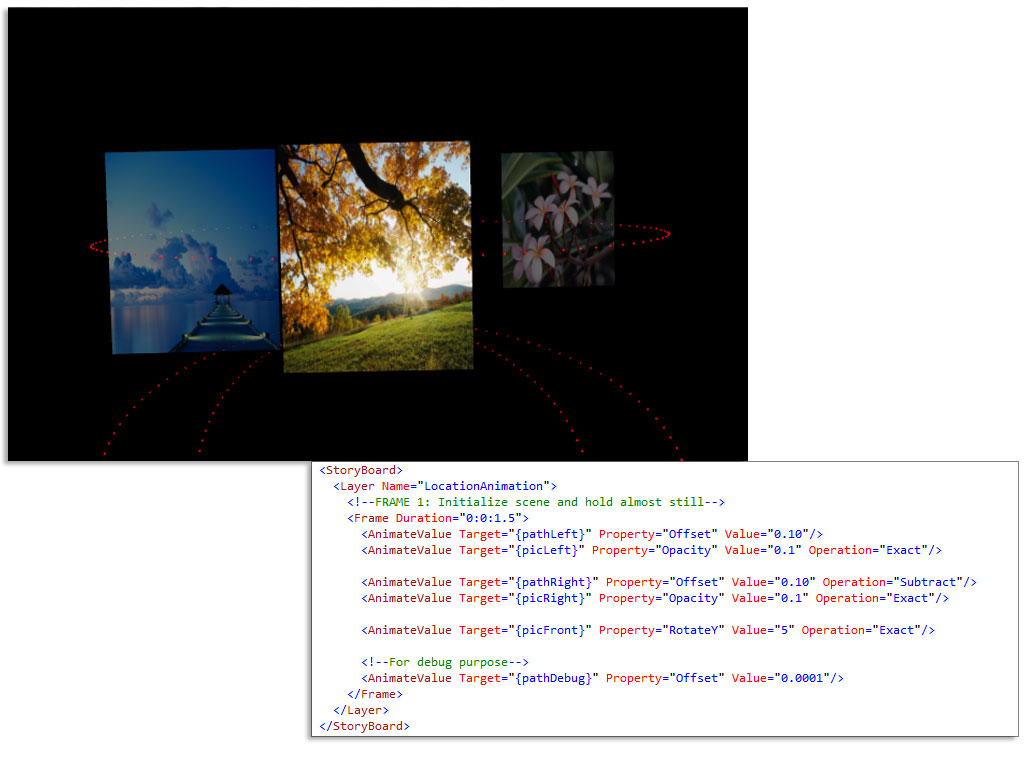Select the blue ocean pier picture
The height and width of the screenshot is (768, 1024).
(193, 251)
